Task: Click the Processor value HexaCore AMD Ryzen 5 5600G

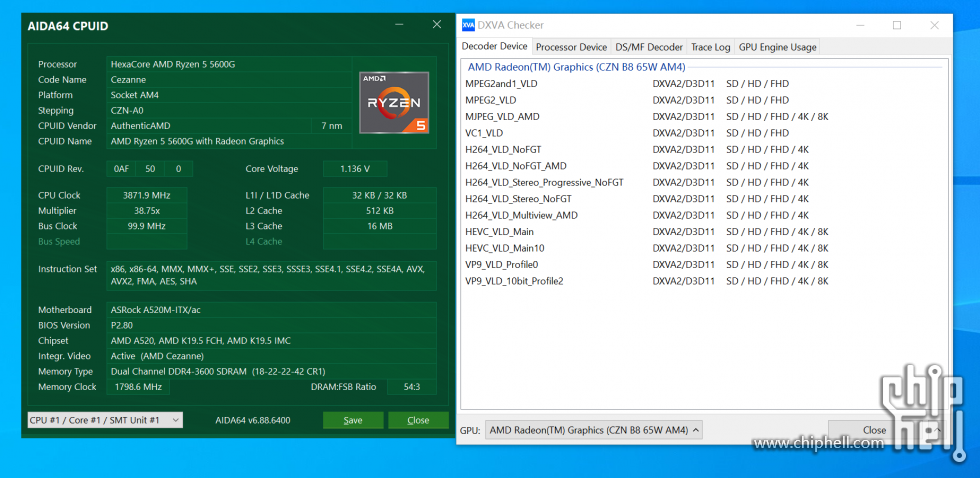Action: click(x=229, y=64)
